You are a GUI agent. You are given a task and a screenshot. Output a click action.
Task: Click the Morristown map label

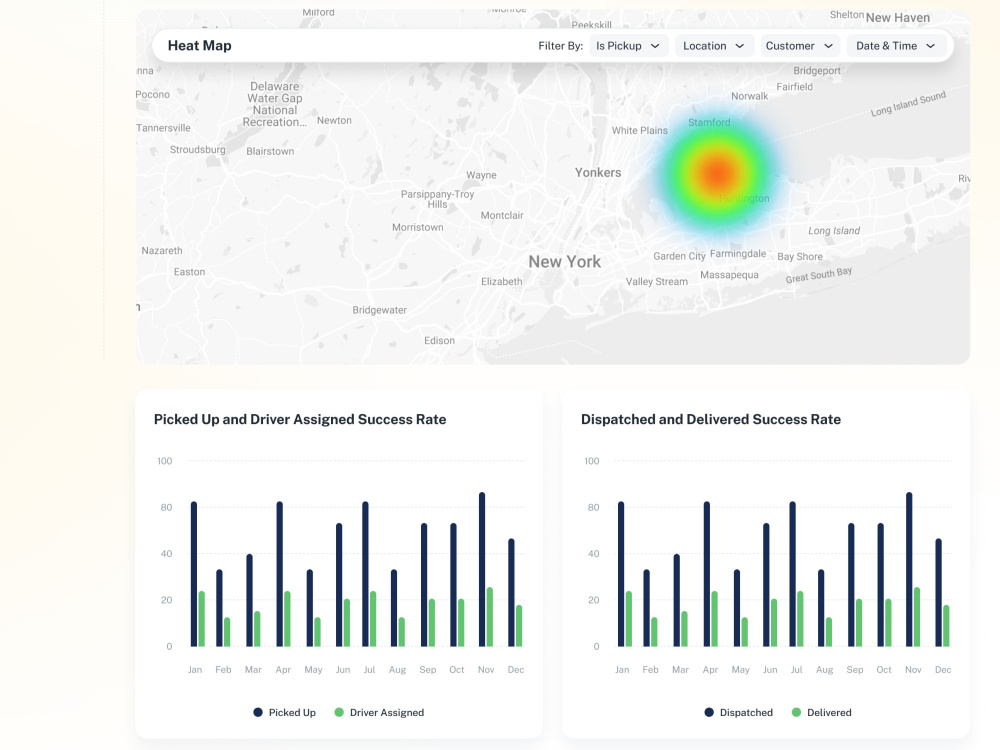[x=418, y=227]
